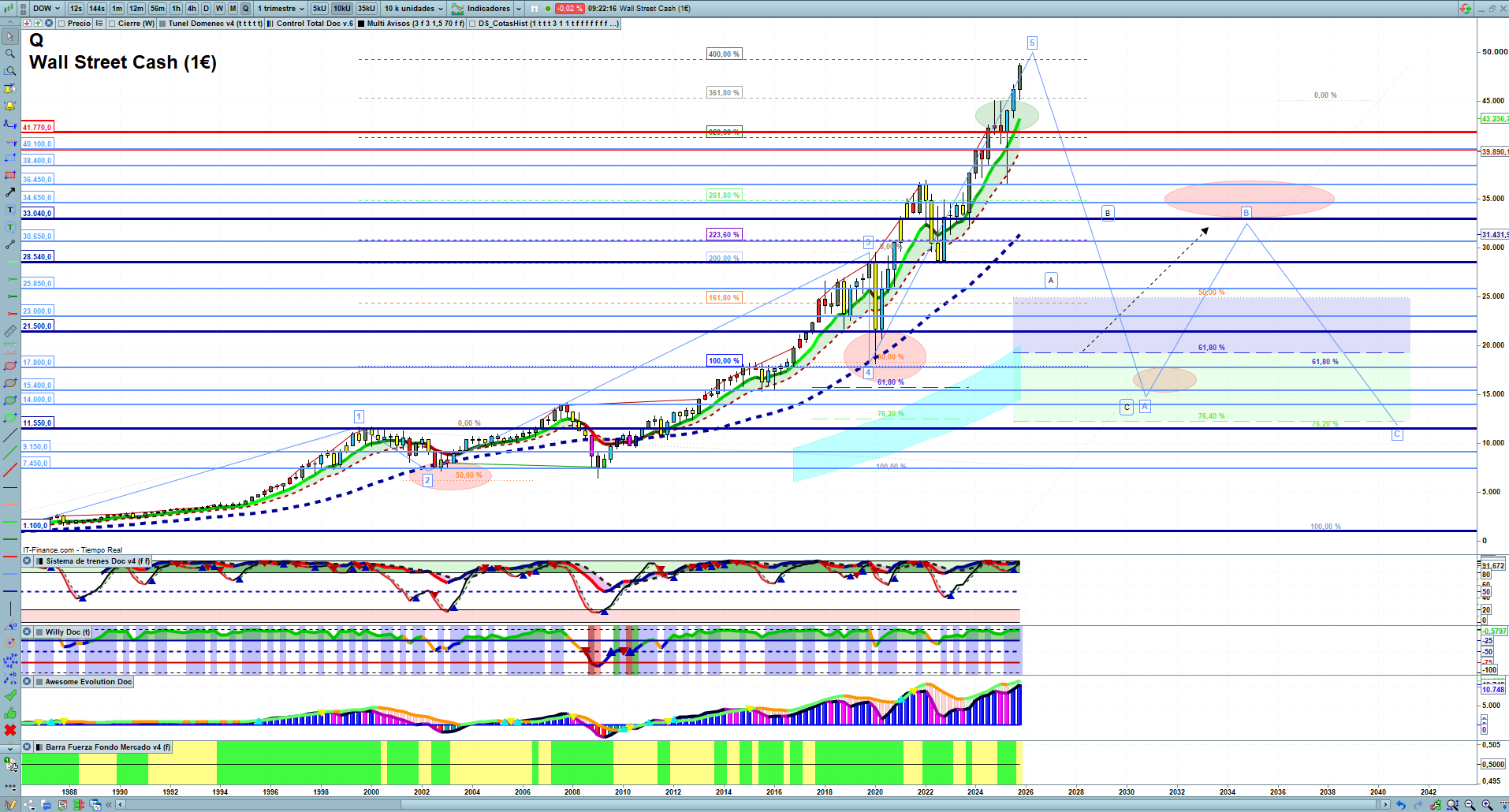The width and height of the screenshot is (1509, 812).
Task: Switch to the weekly W timeframe
Action: pyautogui.click(x=219, y=9)
